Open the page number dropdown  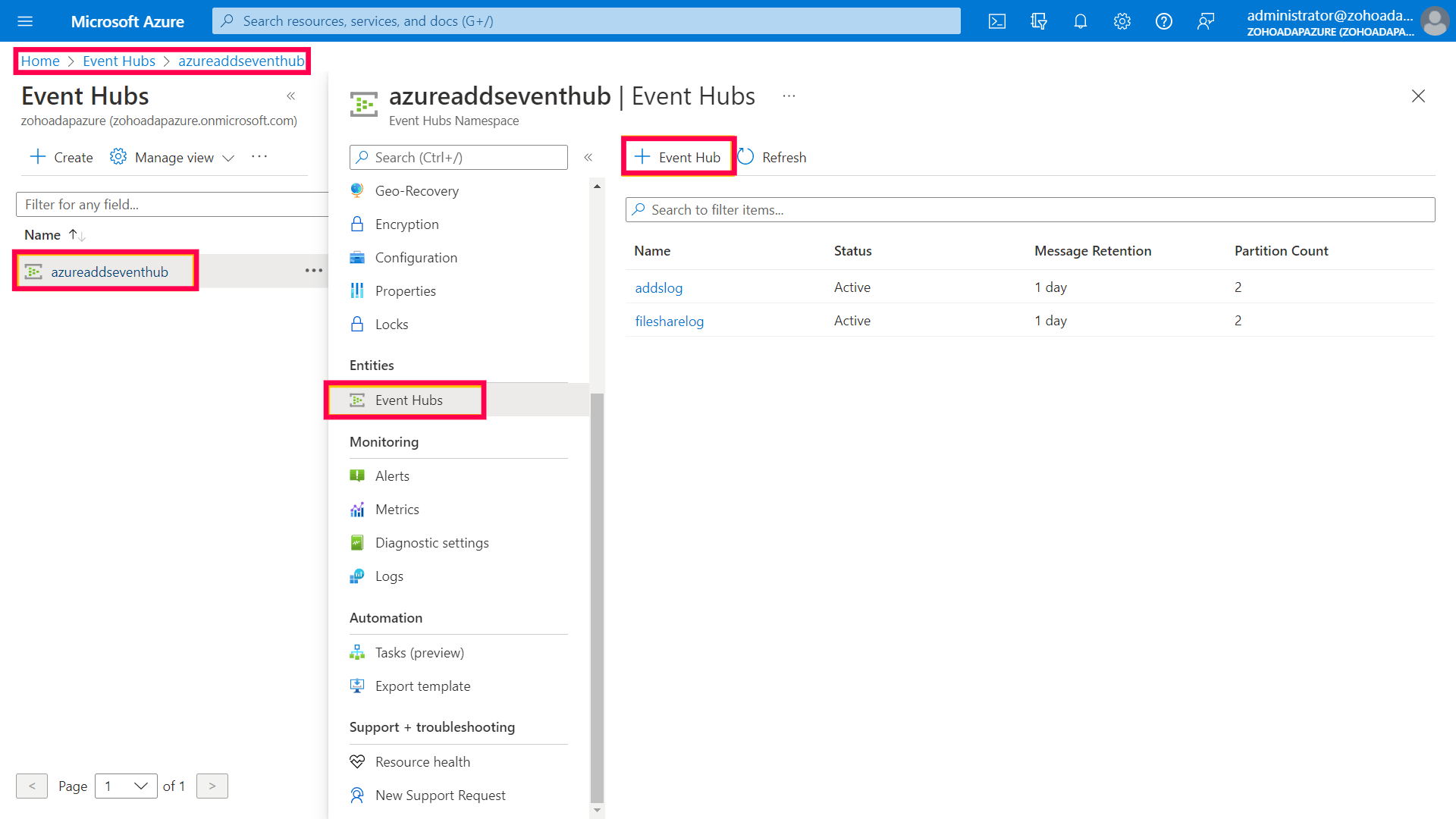[126, 786]
